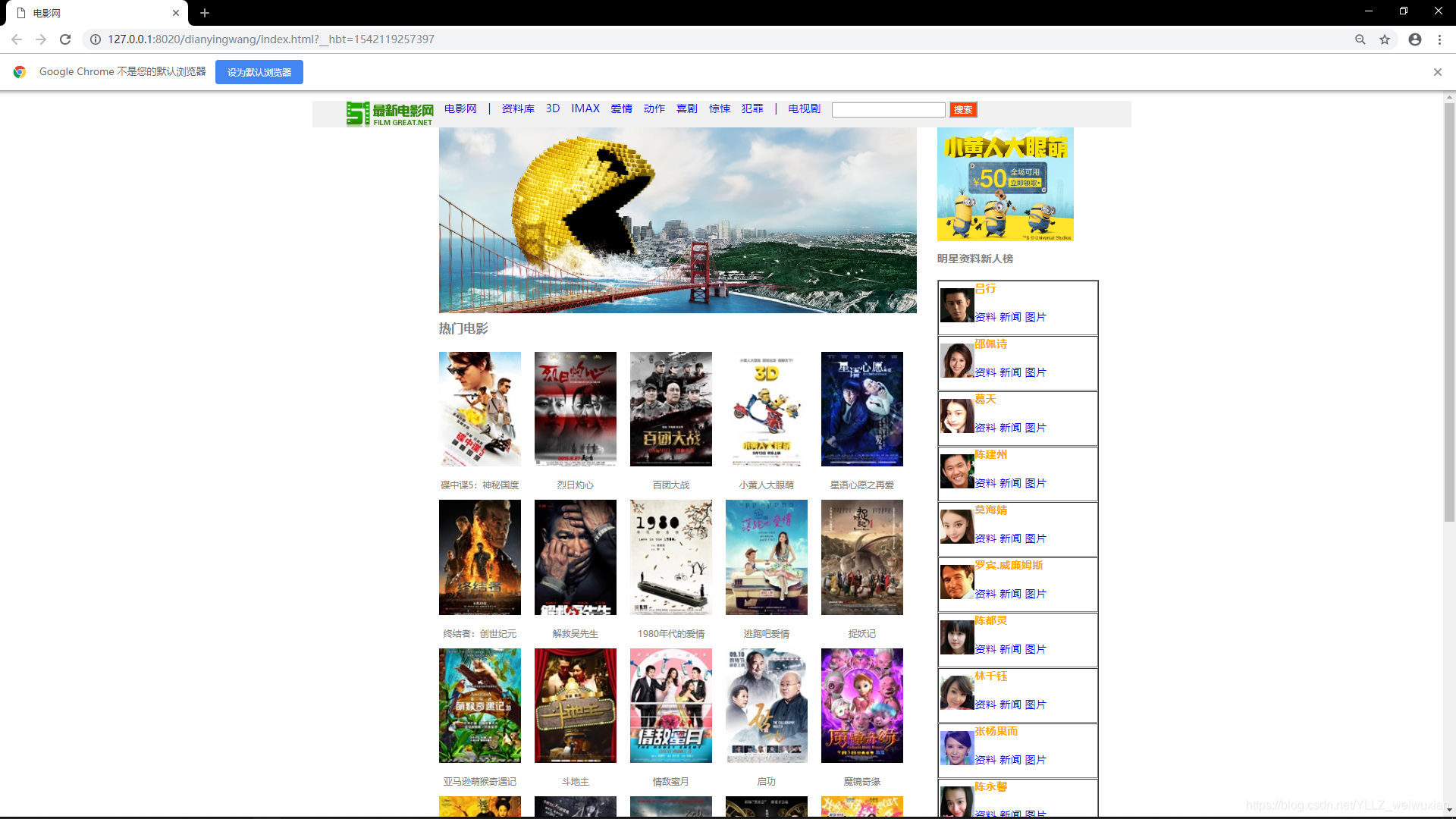Select the 电视剧 navigation link

pos(804,108)
